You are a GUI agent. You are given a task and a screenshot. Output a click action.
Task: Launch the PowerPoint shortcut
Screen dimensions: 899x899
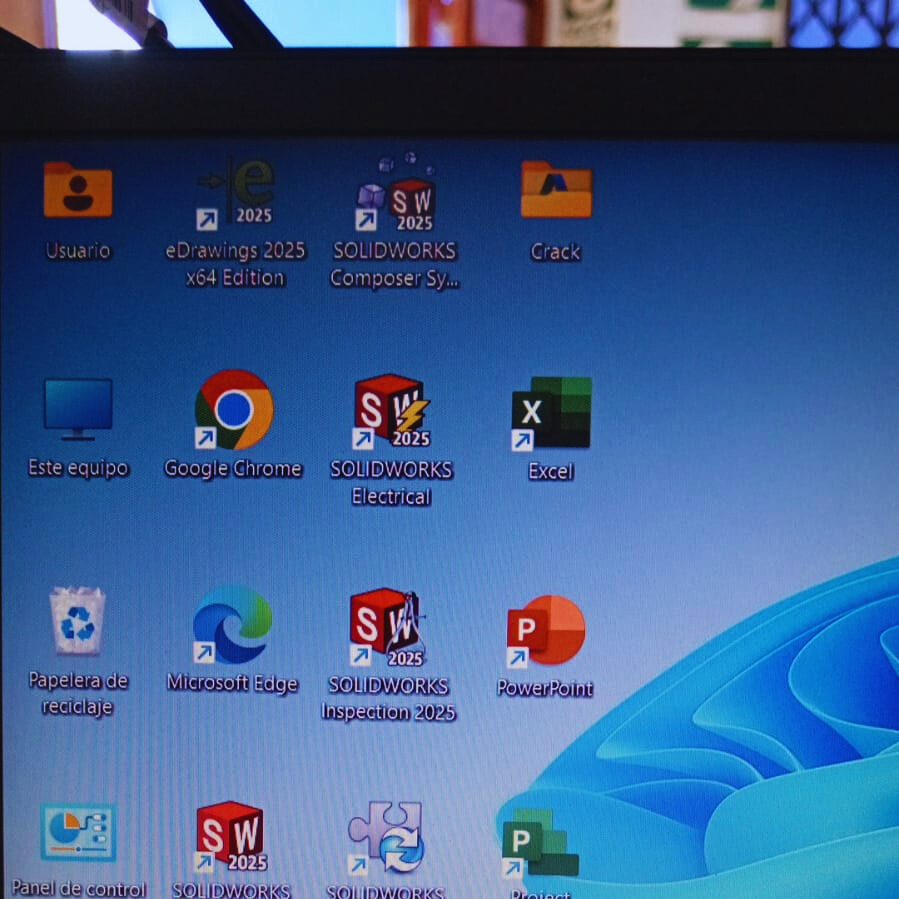click(x=546, y=631)
